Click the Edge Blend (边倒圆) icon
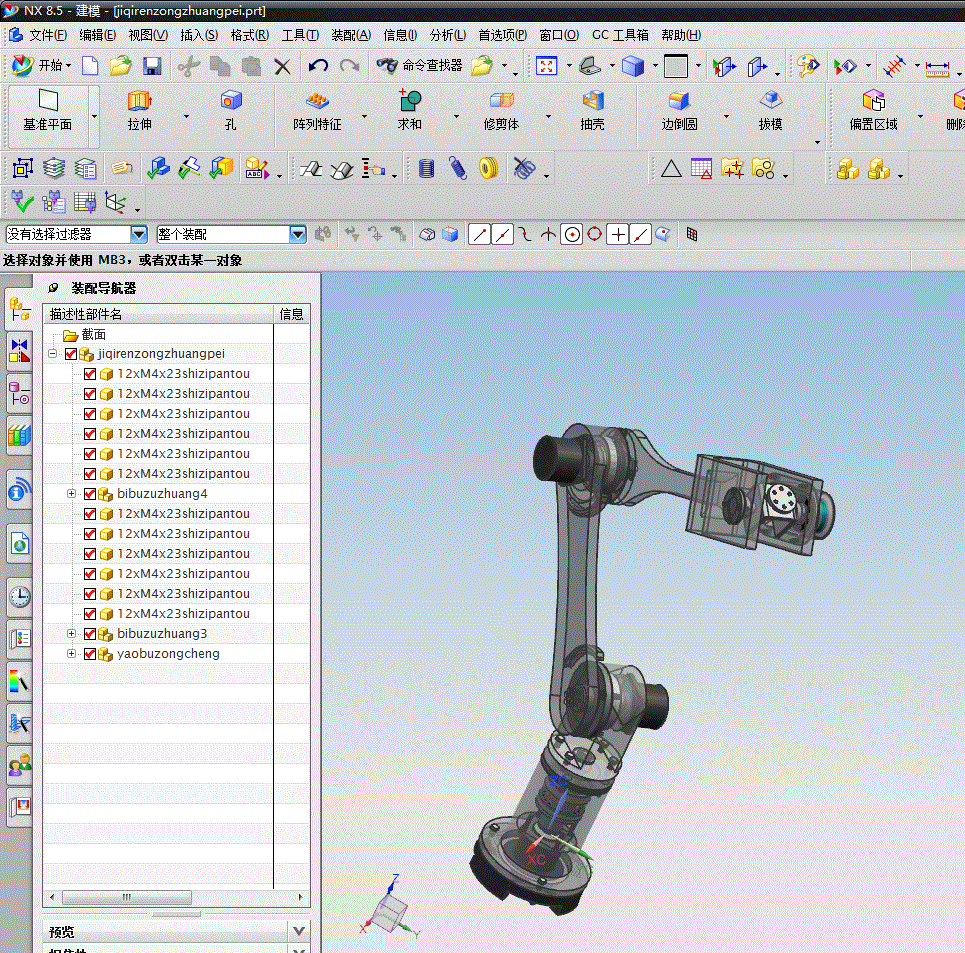Screen dimensions: 965x953 tap(679, 101)
